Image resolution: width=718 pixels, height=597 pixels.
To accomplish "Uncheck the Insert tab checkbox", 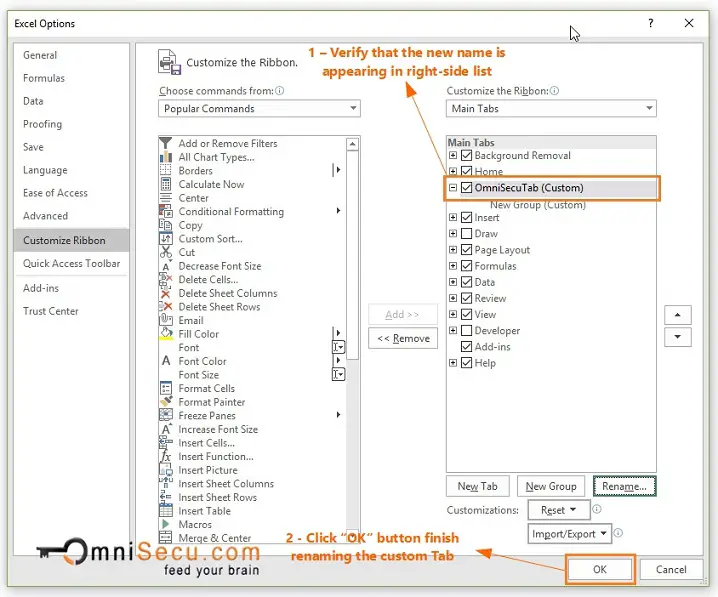I will coord(466,217).
